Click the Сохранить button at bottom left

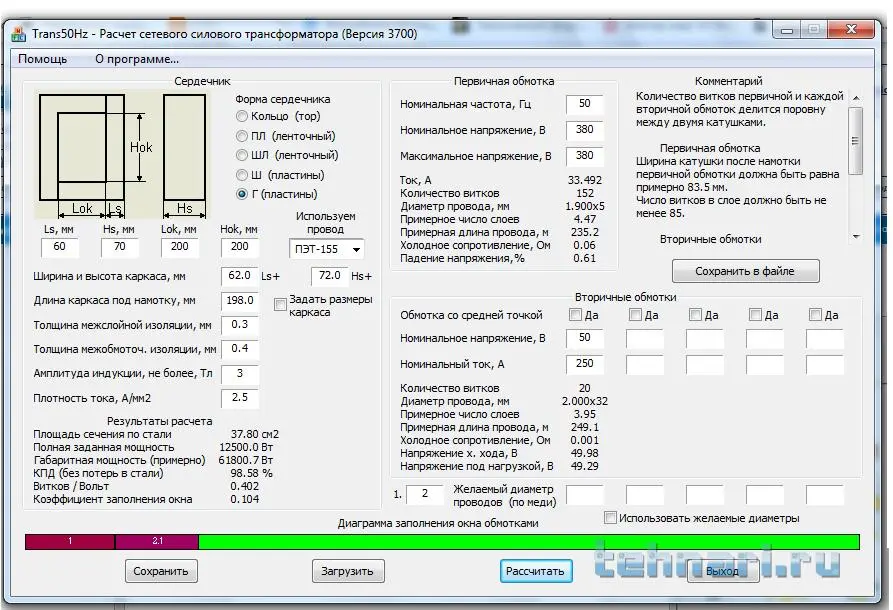[x=161, y=571]
